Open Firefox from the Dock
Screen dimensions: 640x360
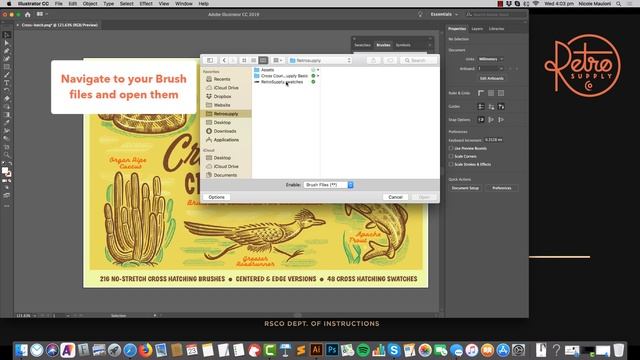pos(145,350)
